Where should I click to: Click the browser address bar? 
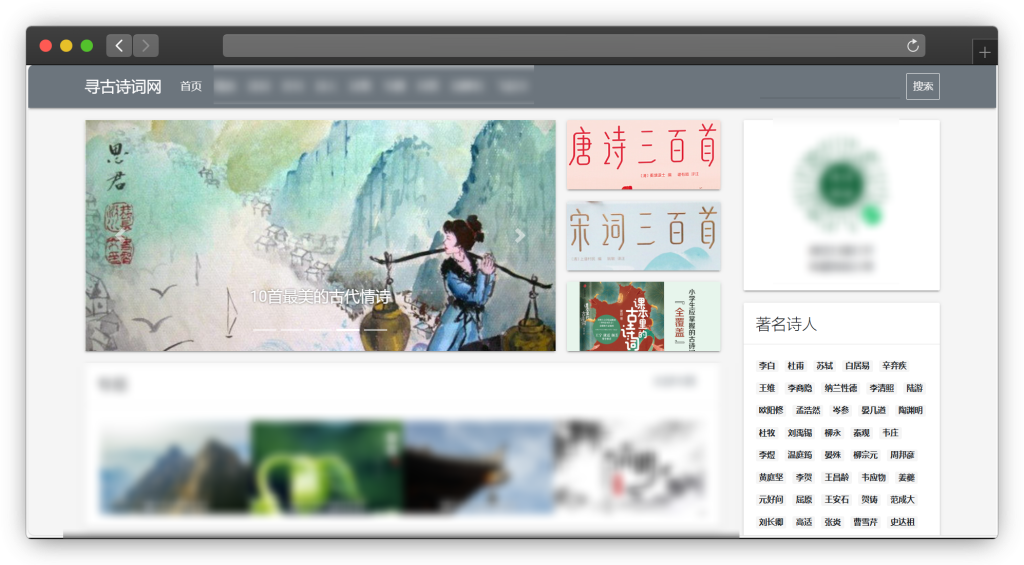tap(560, 46)
